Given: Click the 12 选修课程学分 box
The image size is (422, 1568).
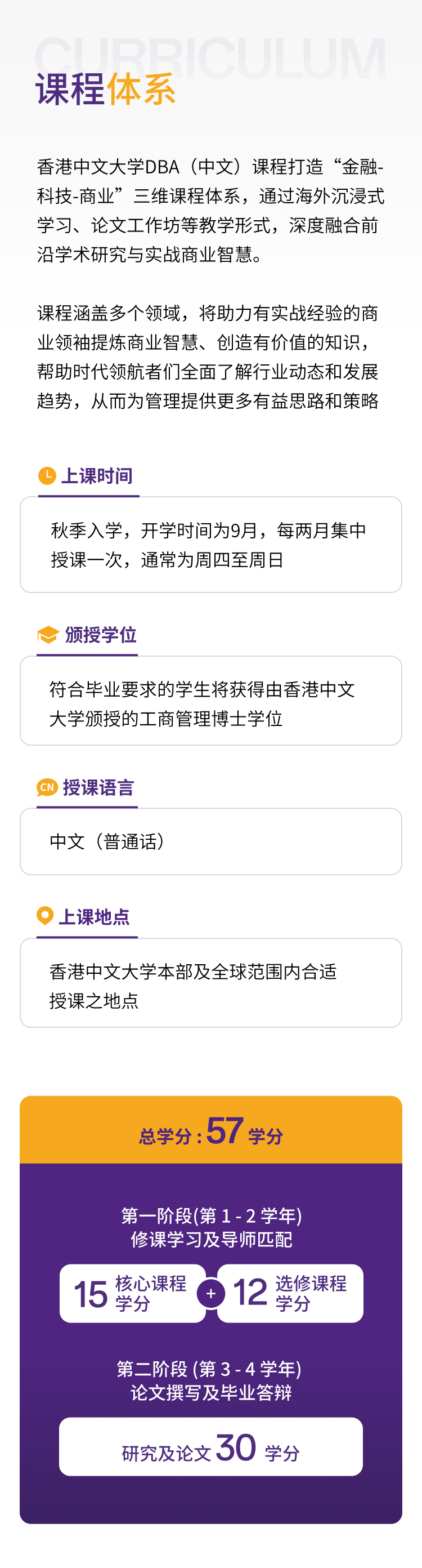Looking at the screenshot, I should [x=290, y=1294].
